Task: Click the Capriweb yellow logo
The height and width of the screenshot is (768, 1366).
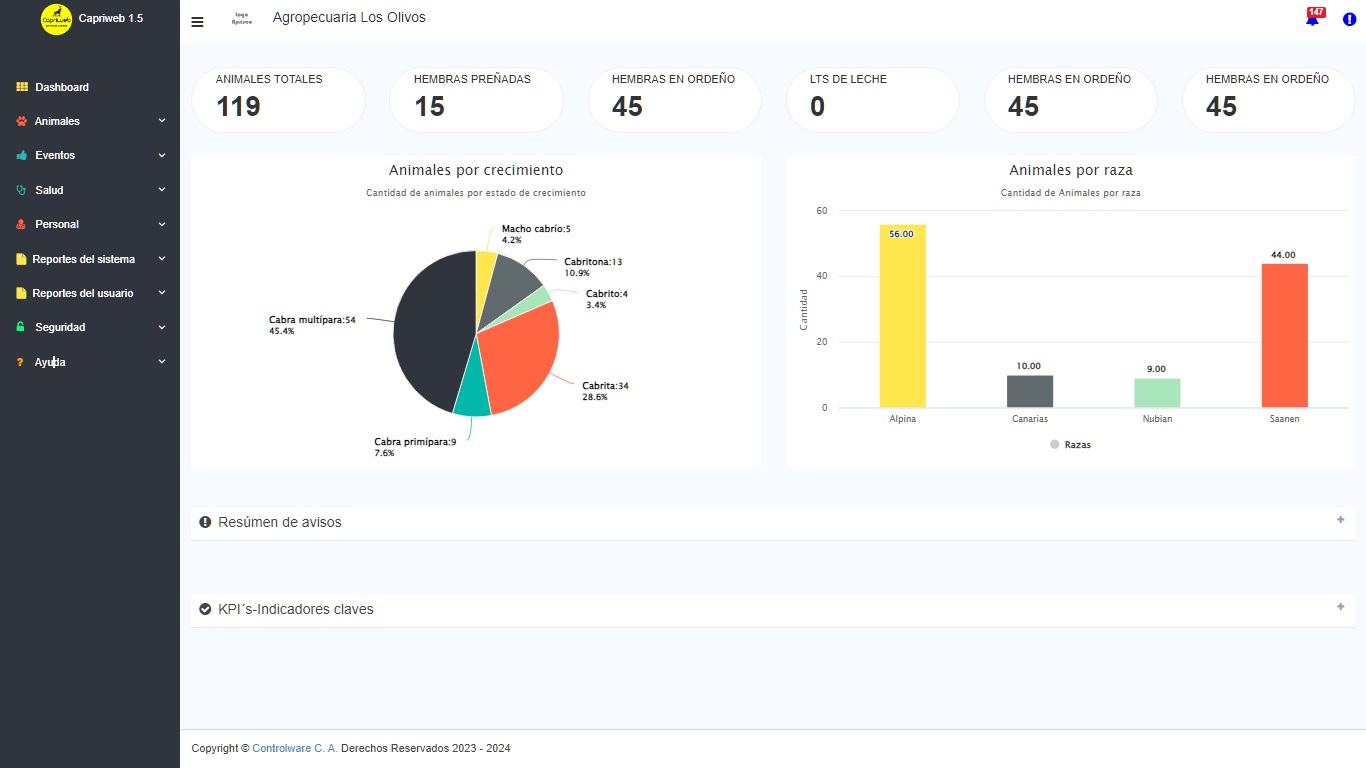Action: pyautogui.click(x=56, y=19)
